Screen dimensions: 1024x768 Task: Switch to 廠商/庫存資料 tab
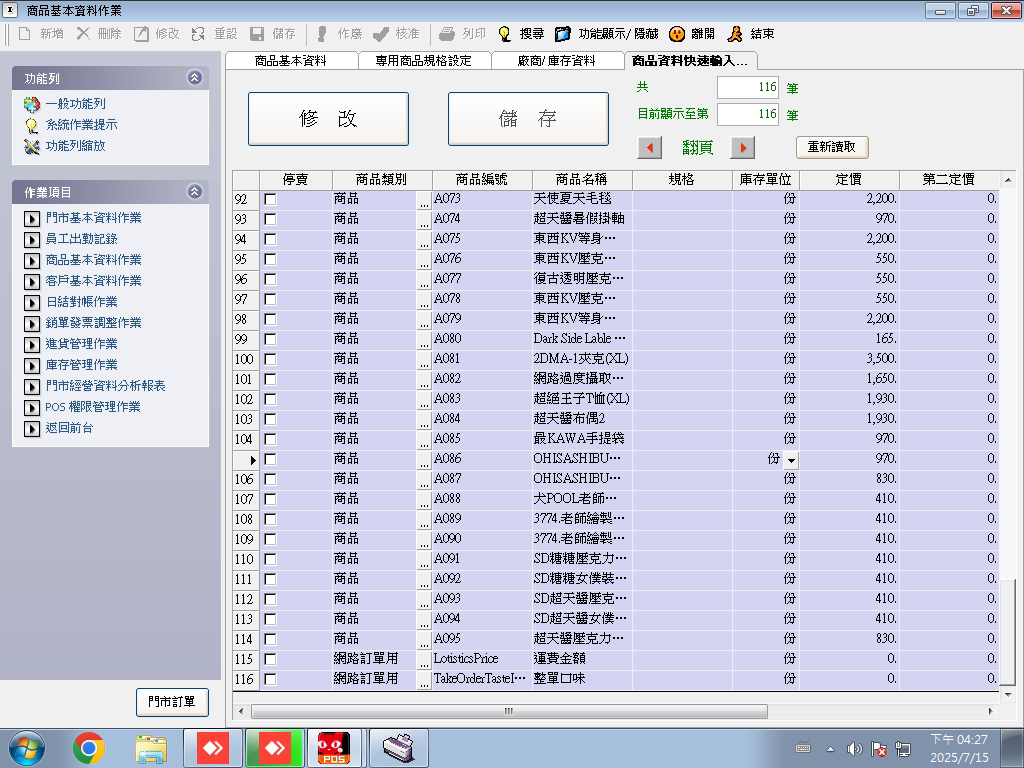click(556, 60)
